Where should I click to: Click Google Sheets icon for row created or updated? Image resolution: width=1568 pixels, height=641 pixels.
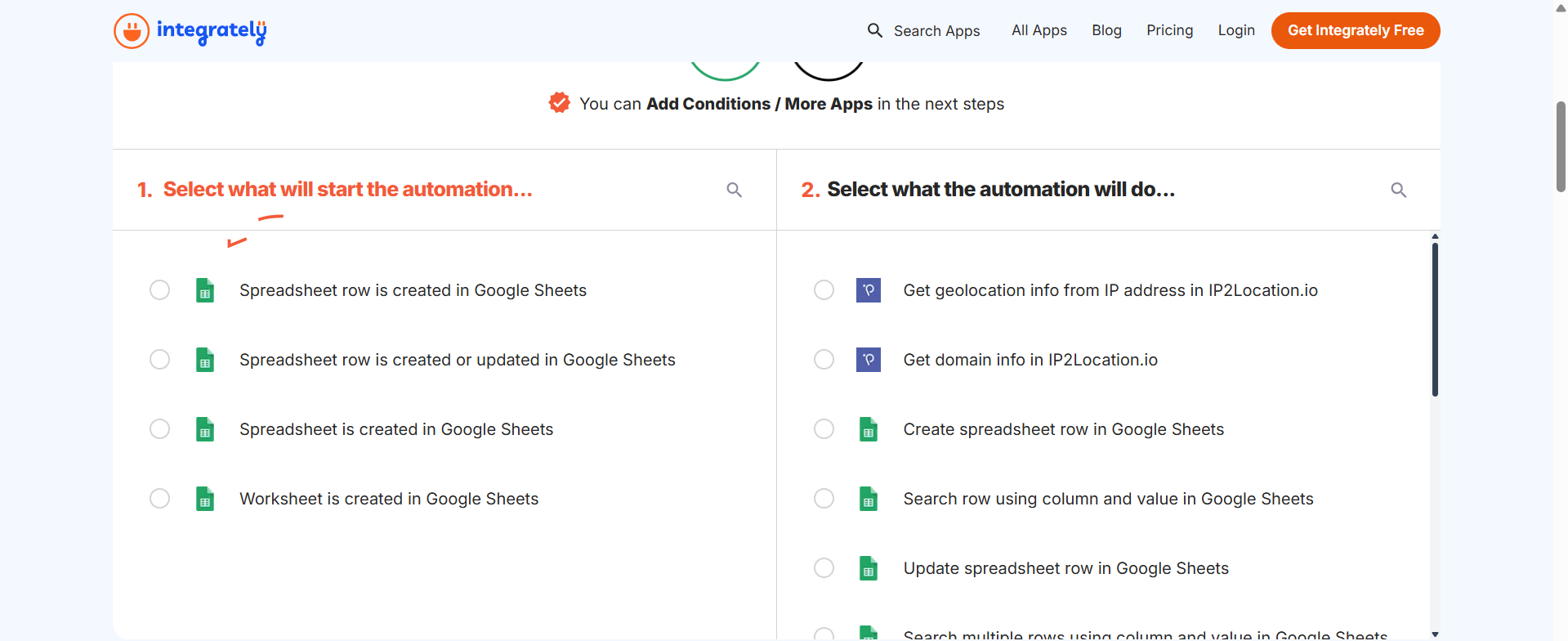205,360
